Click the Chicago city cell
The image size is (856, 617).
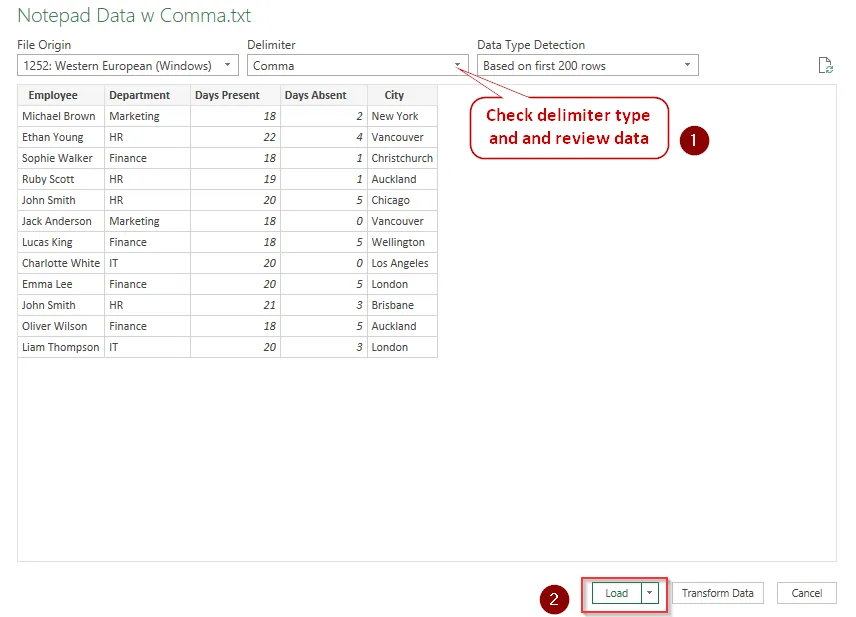click(x=402, y=200)
